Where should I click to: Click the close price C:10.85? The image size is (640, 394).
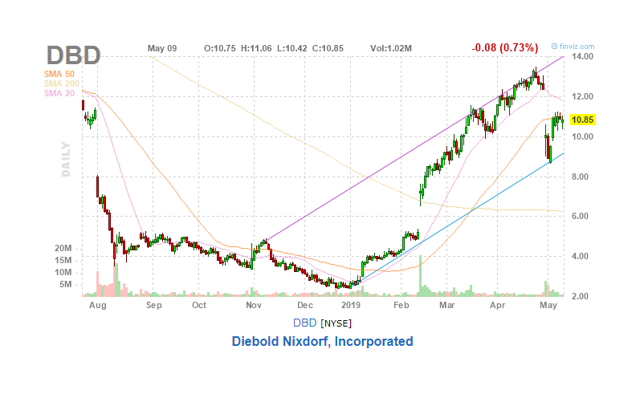tap(328, 48)
